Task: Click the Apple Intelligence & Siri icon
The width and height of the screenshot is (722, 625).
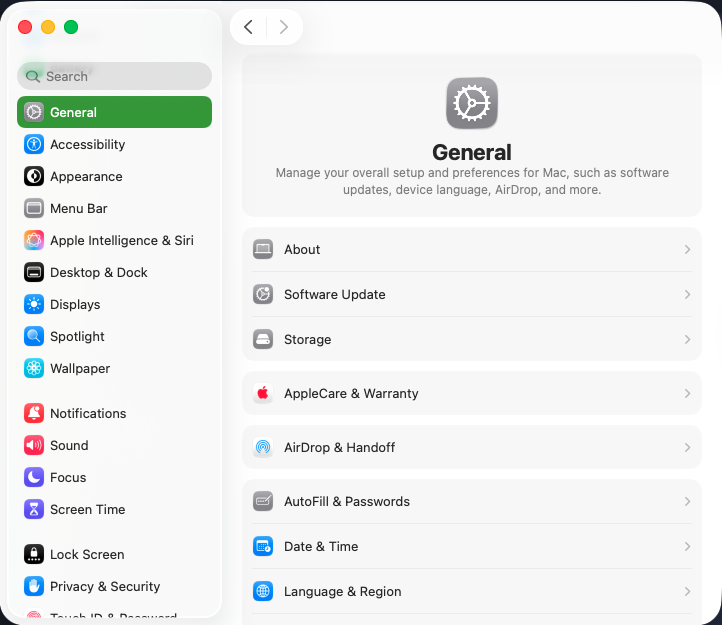Action: 34,240
